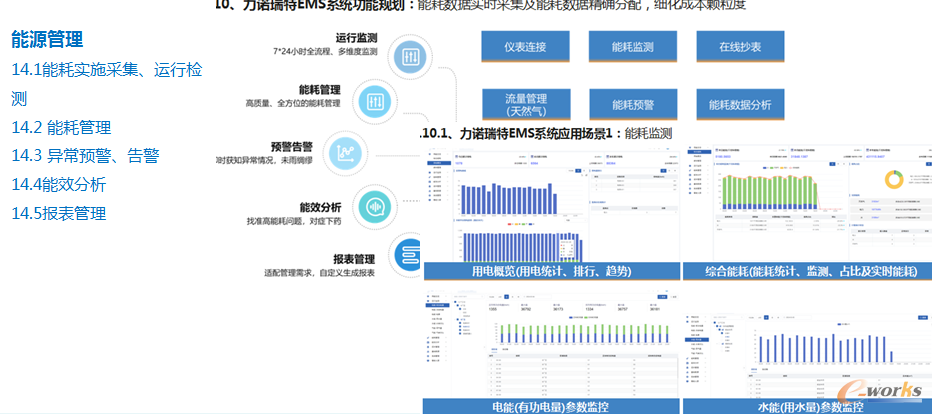932x414 pixels.
Task: Select the 电能(有功电量)参数监控 dashboard screenshot
Action: pyautogui.click(x=552, y=343)
